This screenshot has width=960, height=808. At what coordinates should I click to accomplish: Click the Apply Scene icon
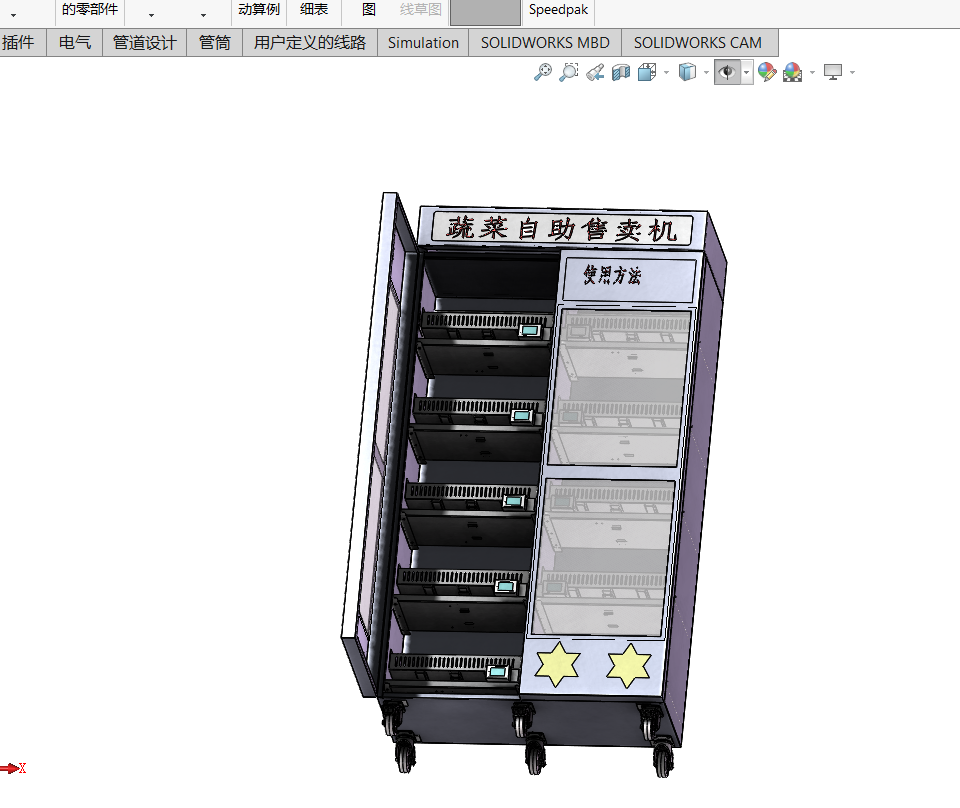coord(792,72)
